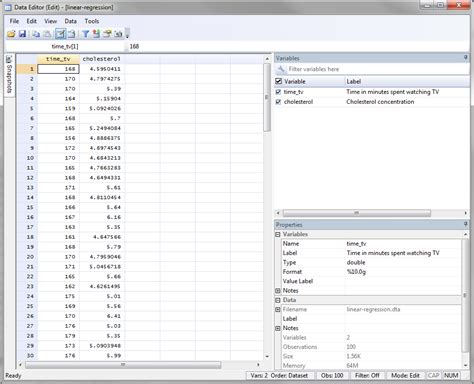Viewport: 474px width, 384px height.
Task: Click the Snapshots camera toolbar icon
Action: [118, 34]
